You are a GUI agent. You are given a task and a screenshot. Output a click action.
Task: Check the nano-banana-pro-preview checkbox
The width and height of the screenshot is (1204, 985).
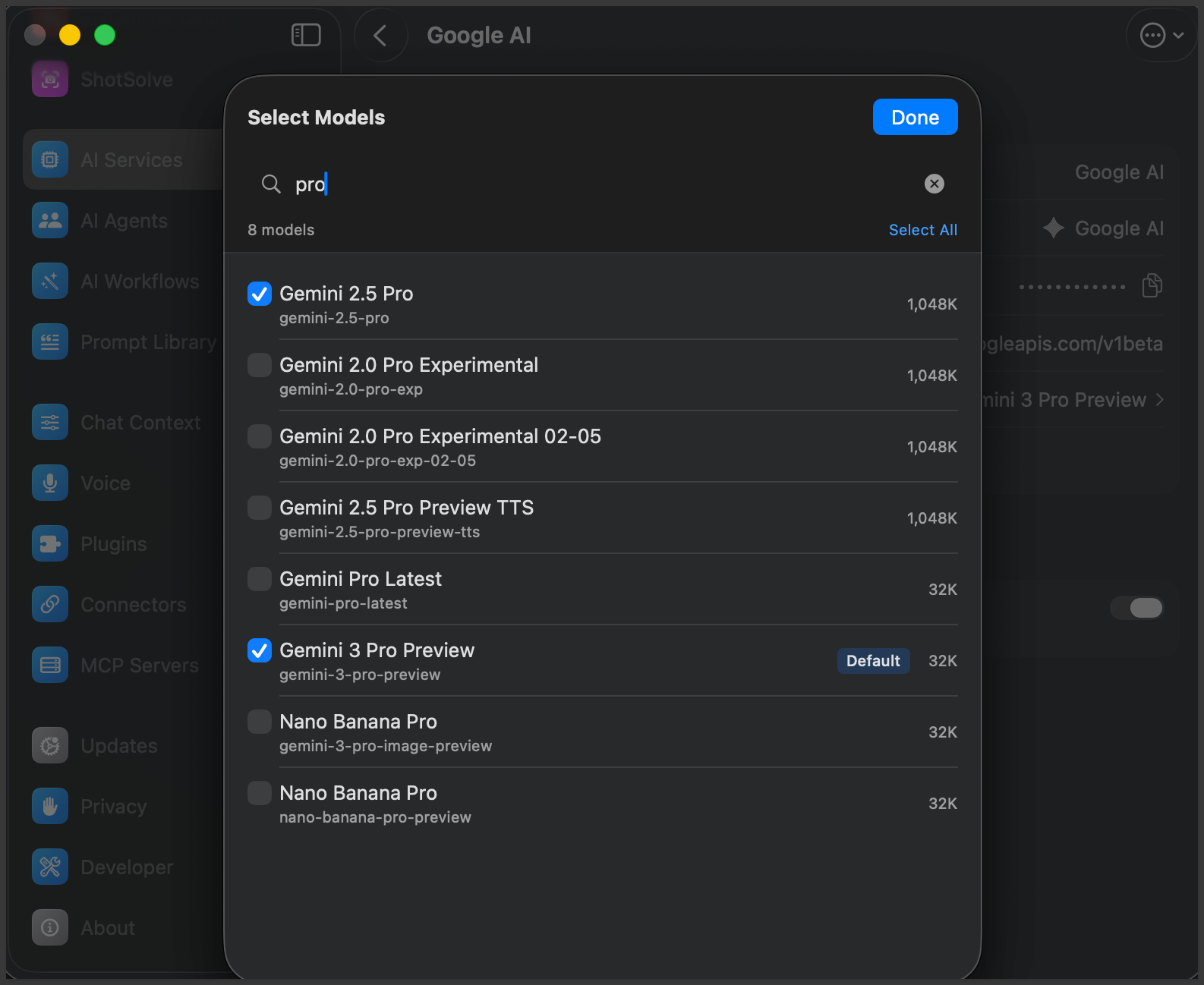(260, 793)
